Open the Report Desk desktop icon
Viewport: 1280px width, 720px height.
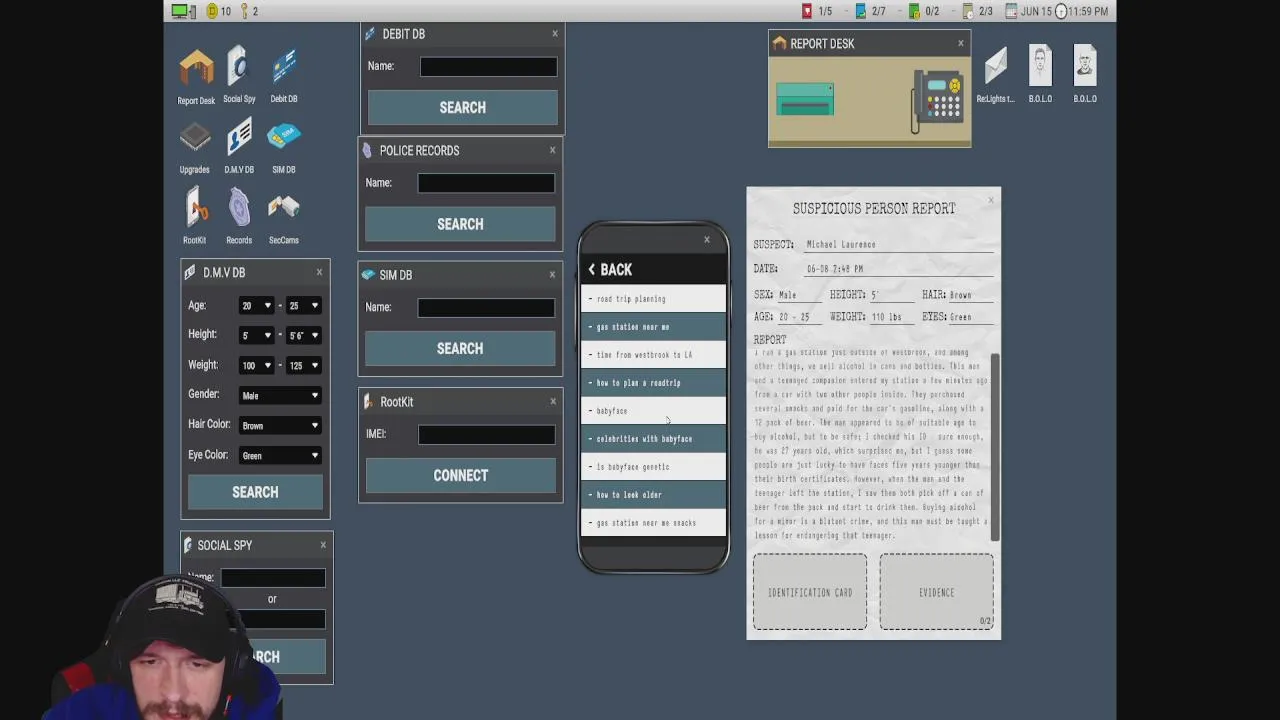[196, 70]
